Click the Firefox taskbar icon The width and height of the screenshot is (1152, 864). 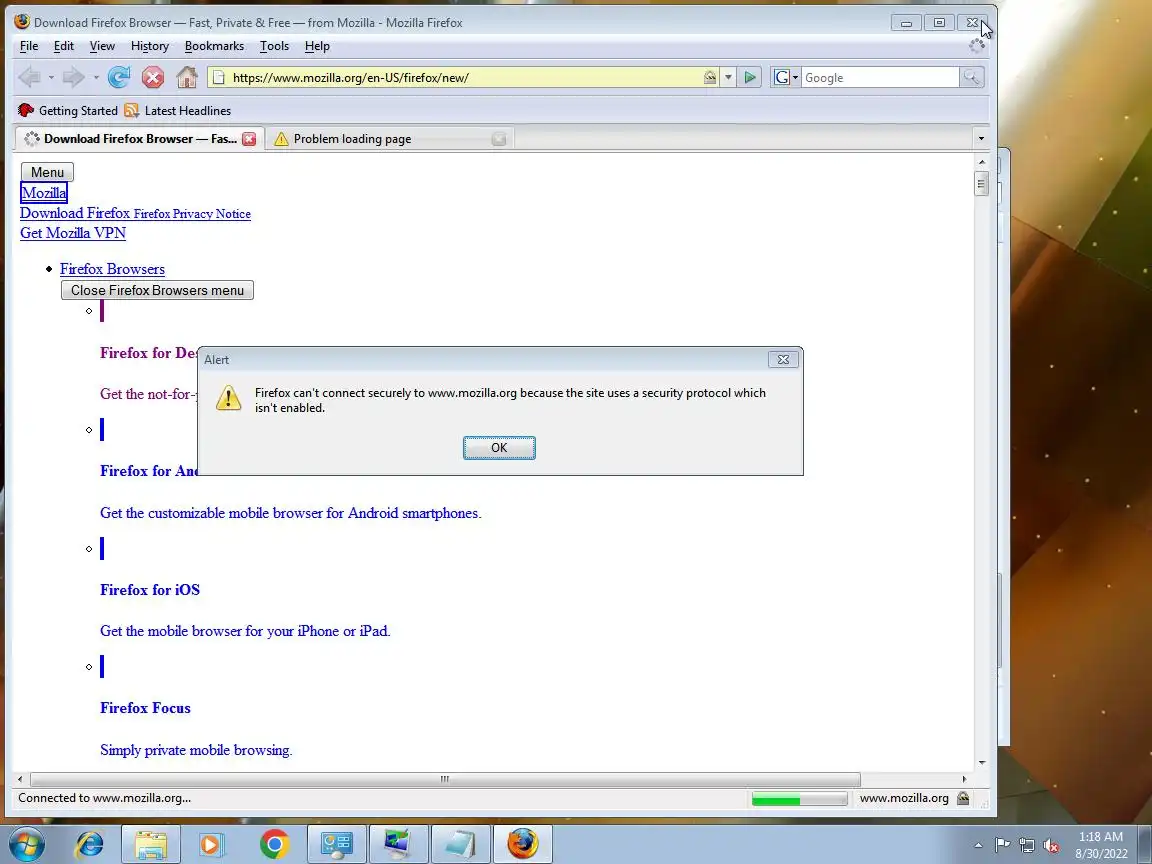point(522,843)
